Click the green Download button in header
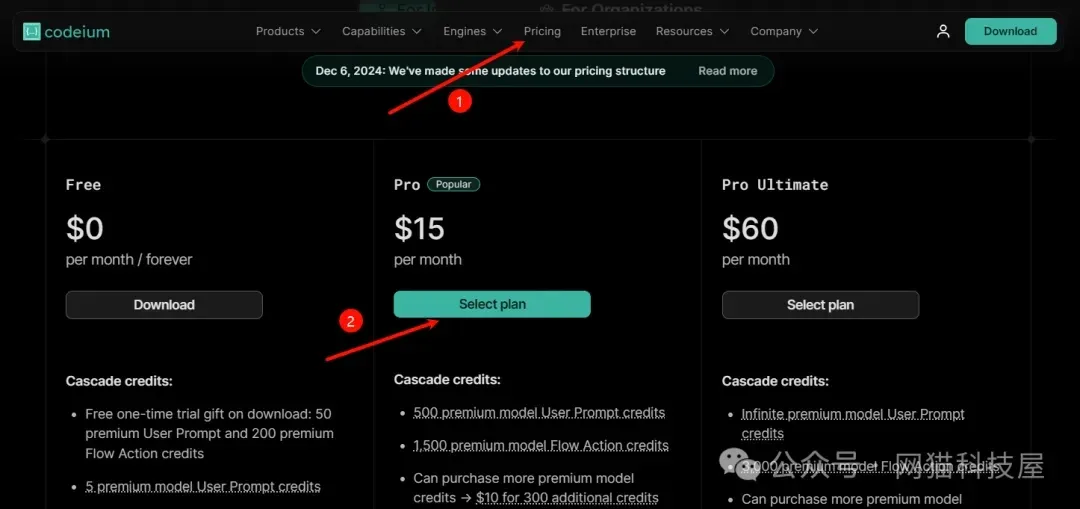The height and width of the screenshot is (509, 1080). (x=1010, y=31)
